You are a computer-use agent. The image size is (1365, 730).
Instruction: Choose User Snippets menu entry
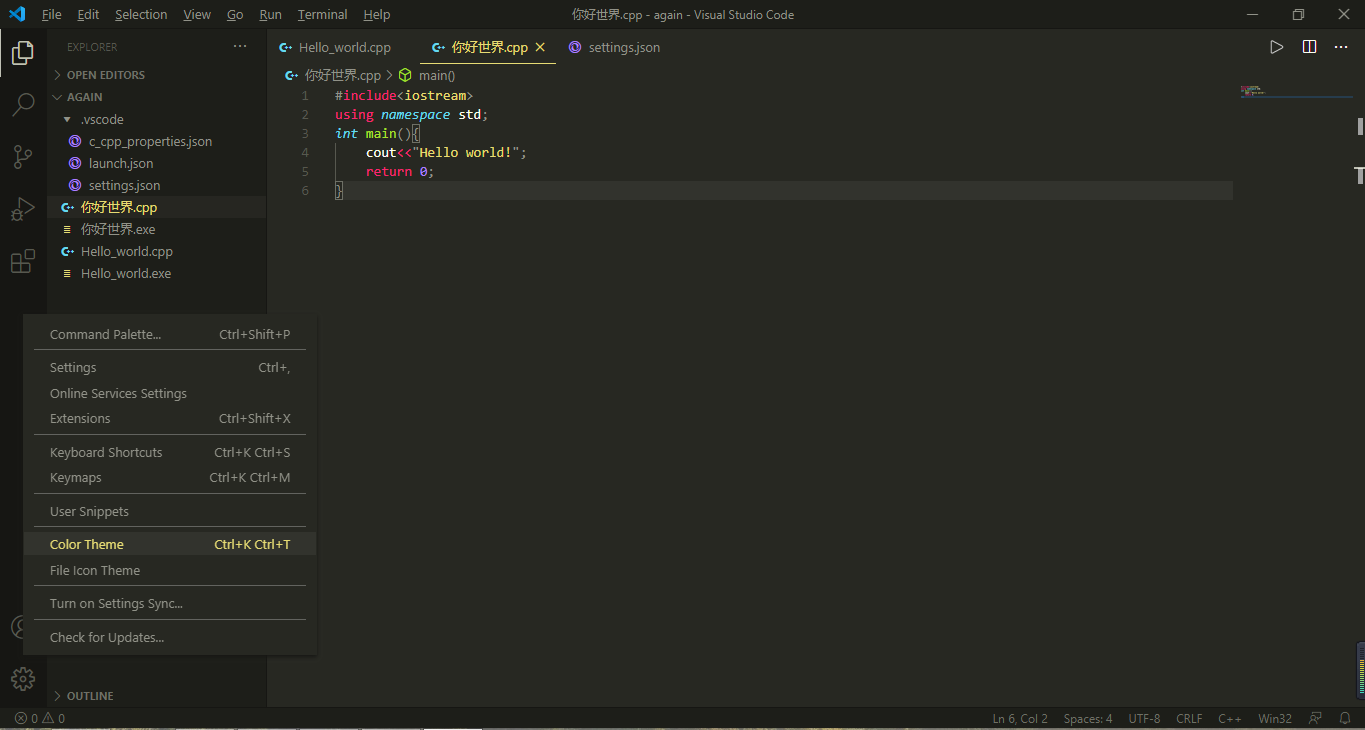(x=170, y=512)
